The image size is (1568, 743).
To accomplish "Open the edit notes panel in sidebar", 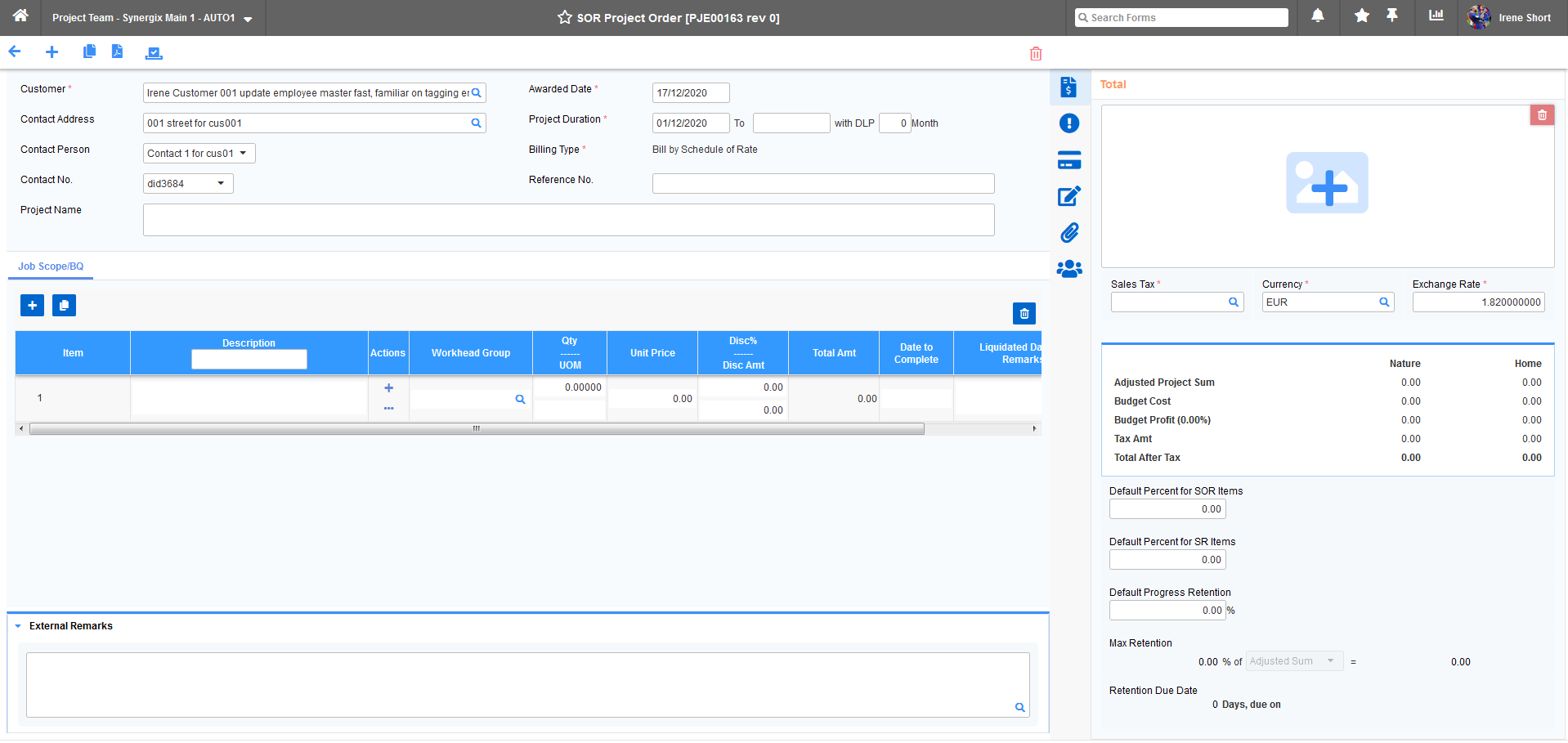I will click(x=1068, y=196).
